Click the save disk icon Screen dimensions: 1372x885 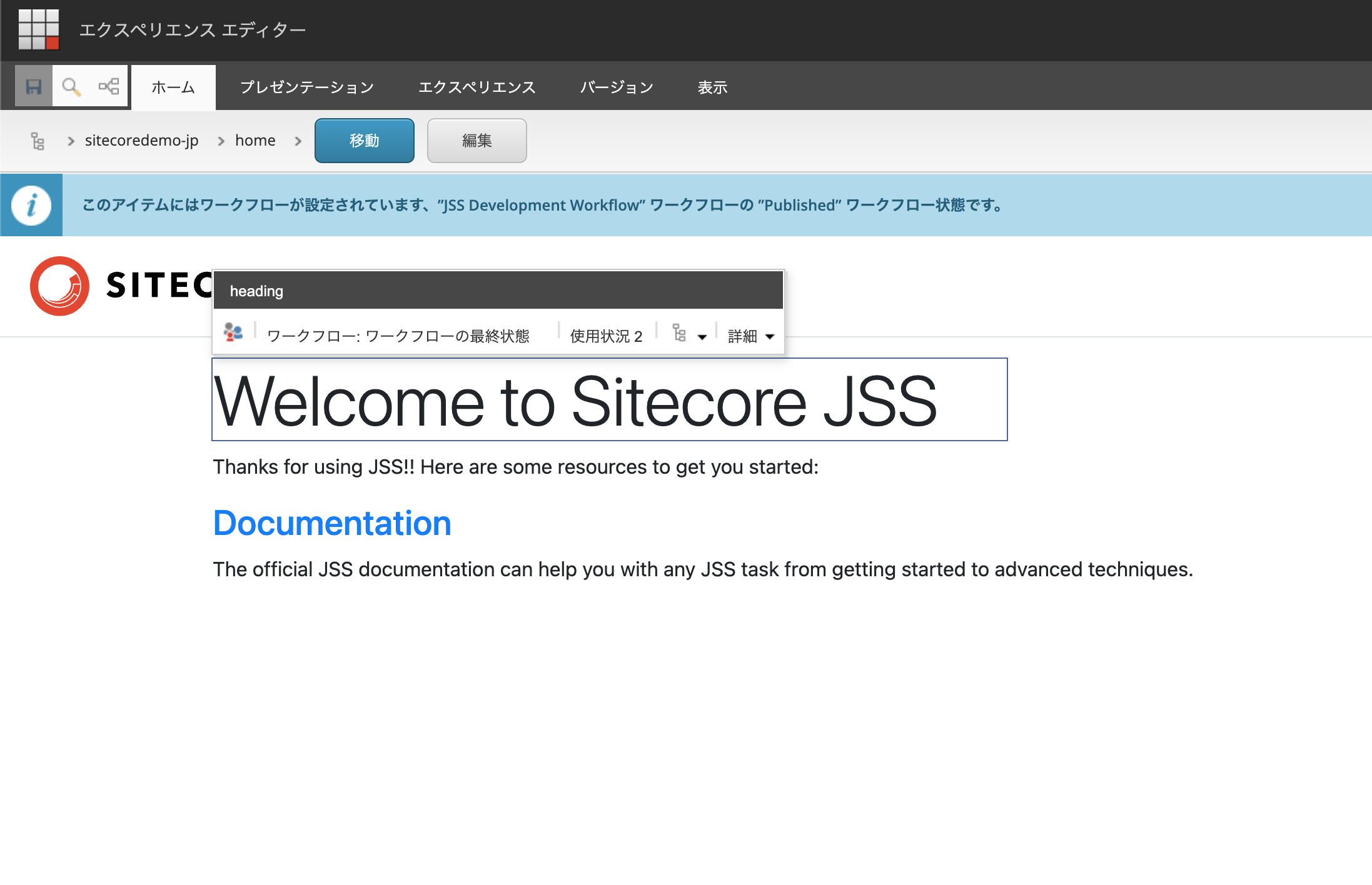[34, 86]
